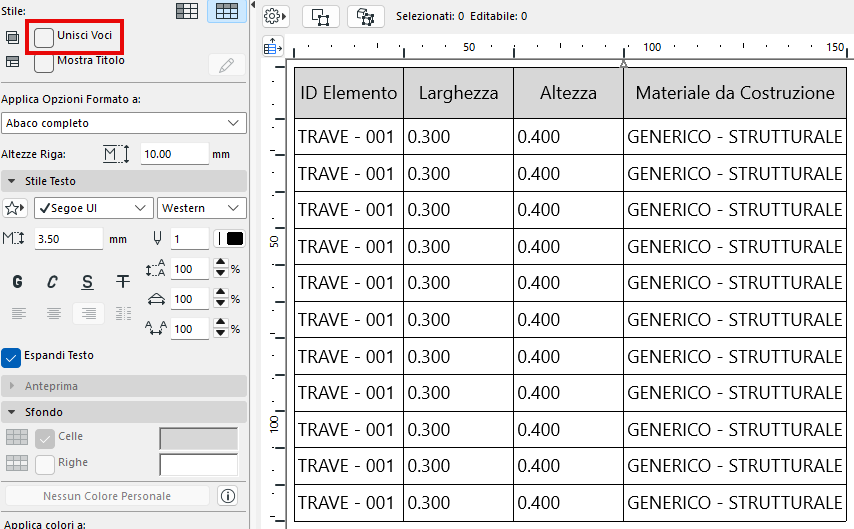
Task: Collapse the left format panel arrow
Action: [x=253, y=5]
